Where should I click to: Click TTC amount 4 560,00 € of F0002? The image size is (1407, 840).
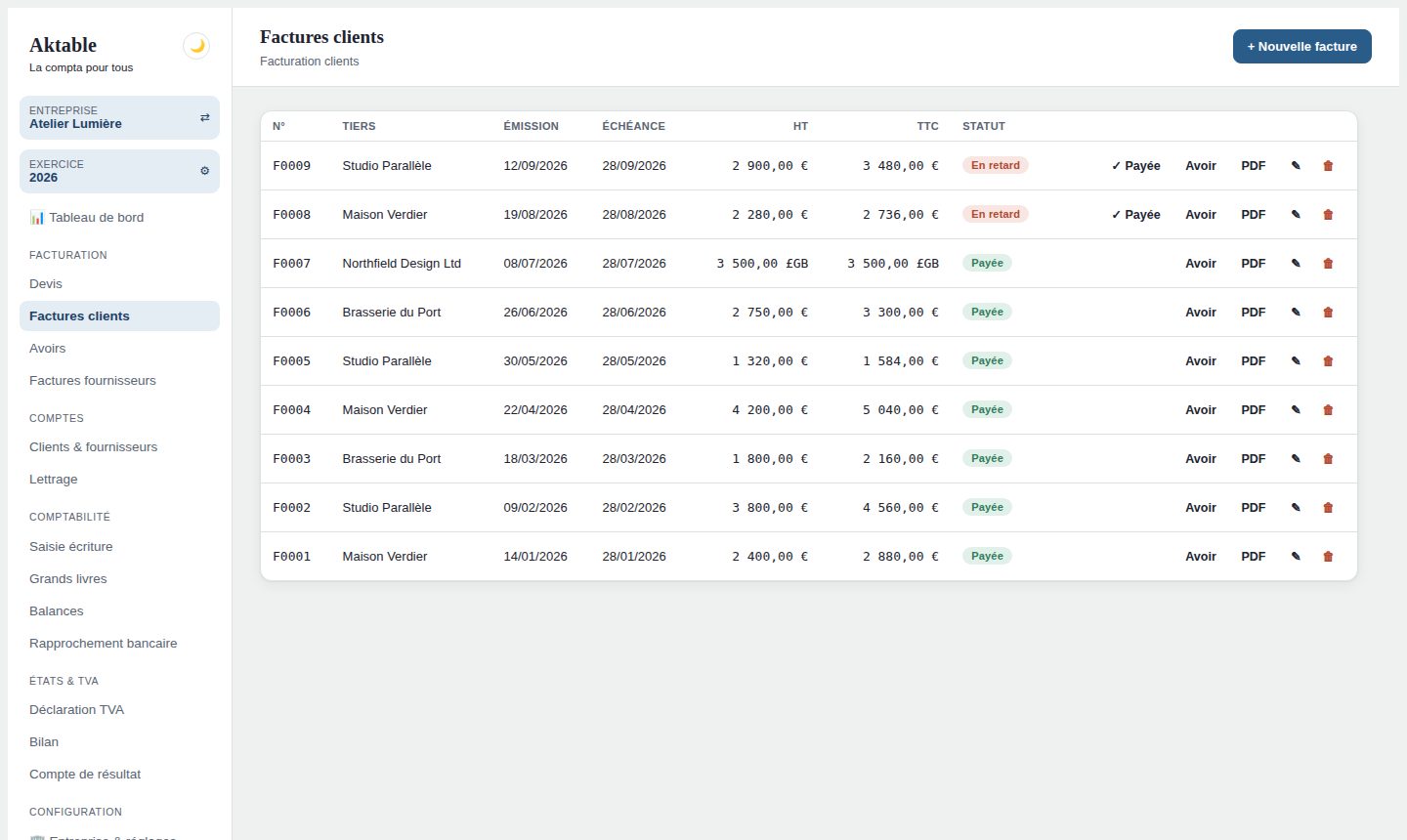(901, 508)
